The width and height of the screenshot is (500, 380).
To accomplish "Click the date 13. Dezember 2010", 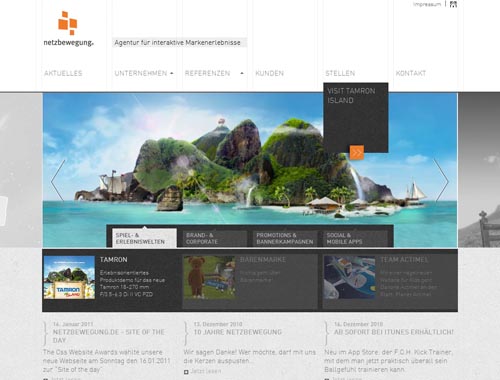I will click(x=218, y=324).
